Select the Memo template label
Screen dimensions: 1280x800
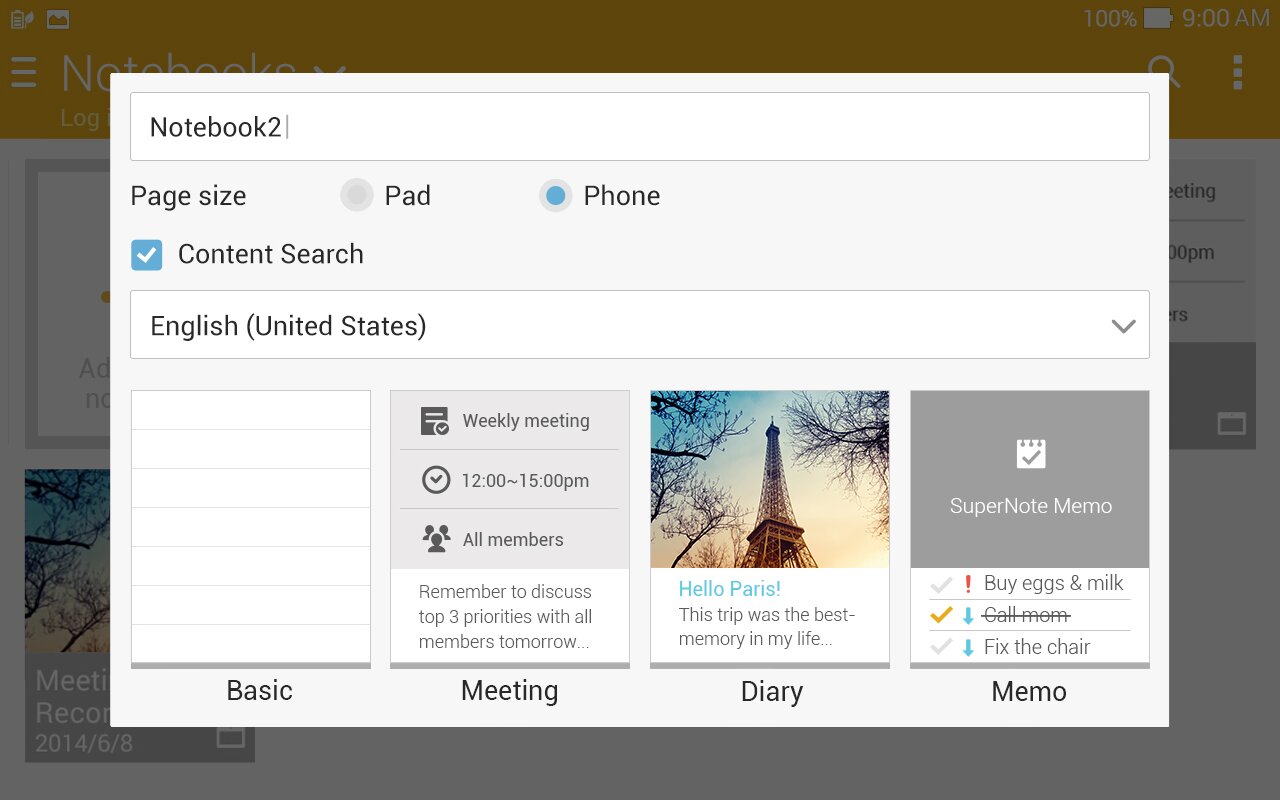pos(1029,691)
